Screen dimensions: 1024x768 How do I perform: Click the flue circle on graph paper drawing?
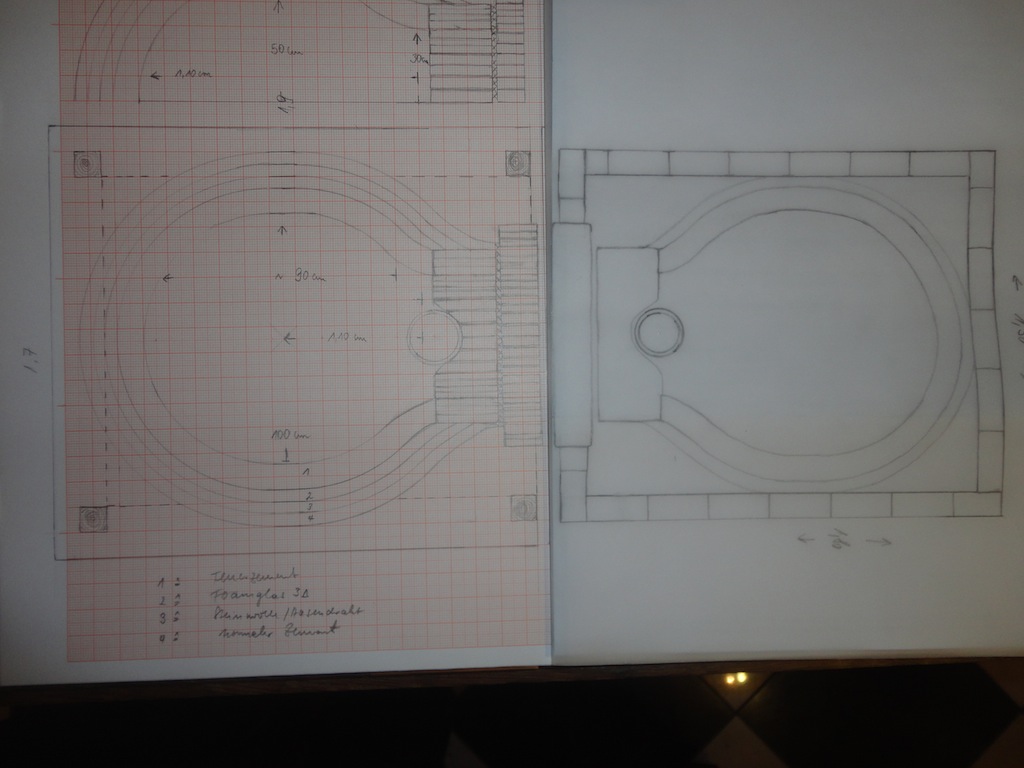point(435,336)
